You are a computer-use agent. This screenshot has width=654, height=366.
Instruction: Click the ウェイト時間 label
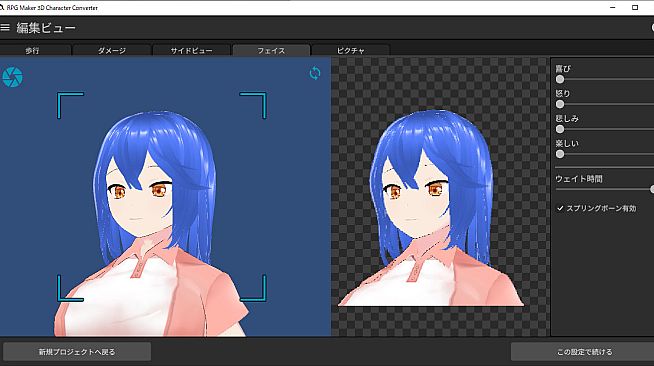point(579,179)
